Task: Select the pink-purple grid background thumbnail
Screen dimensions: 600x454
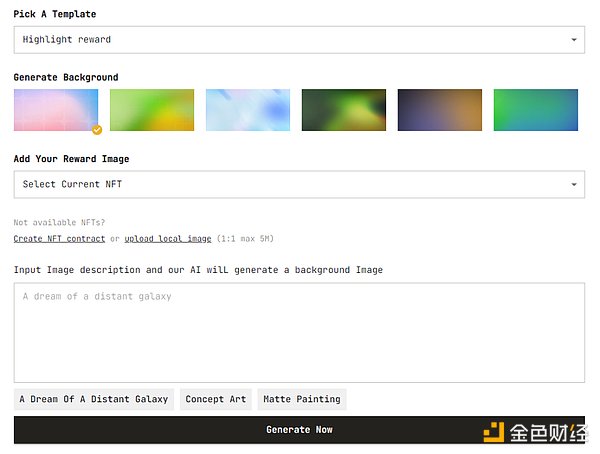Action: [55, 110]
